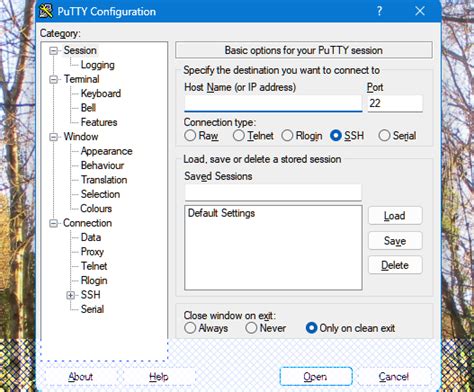Open the Data settings category

click(x=91, y=237)
